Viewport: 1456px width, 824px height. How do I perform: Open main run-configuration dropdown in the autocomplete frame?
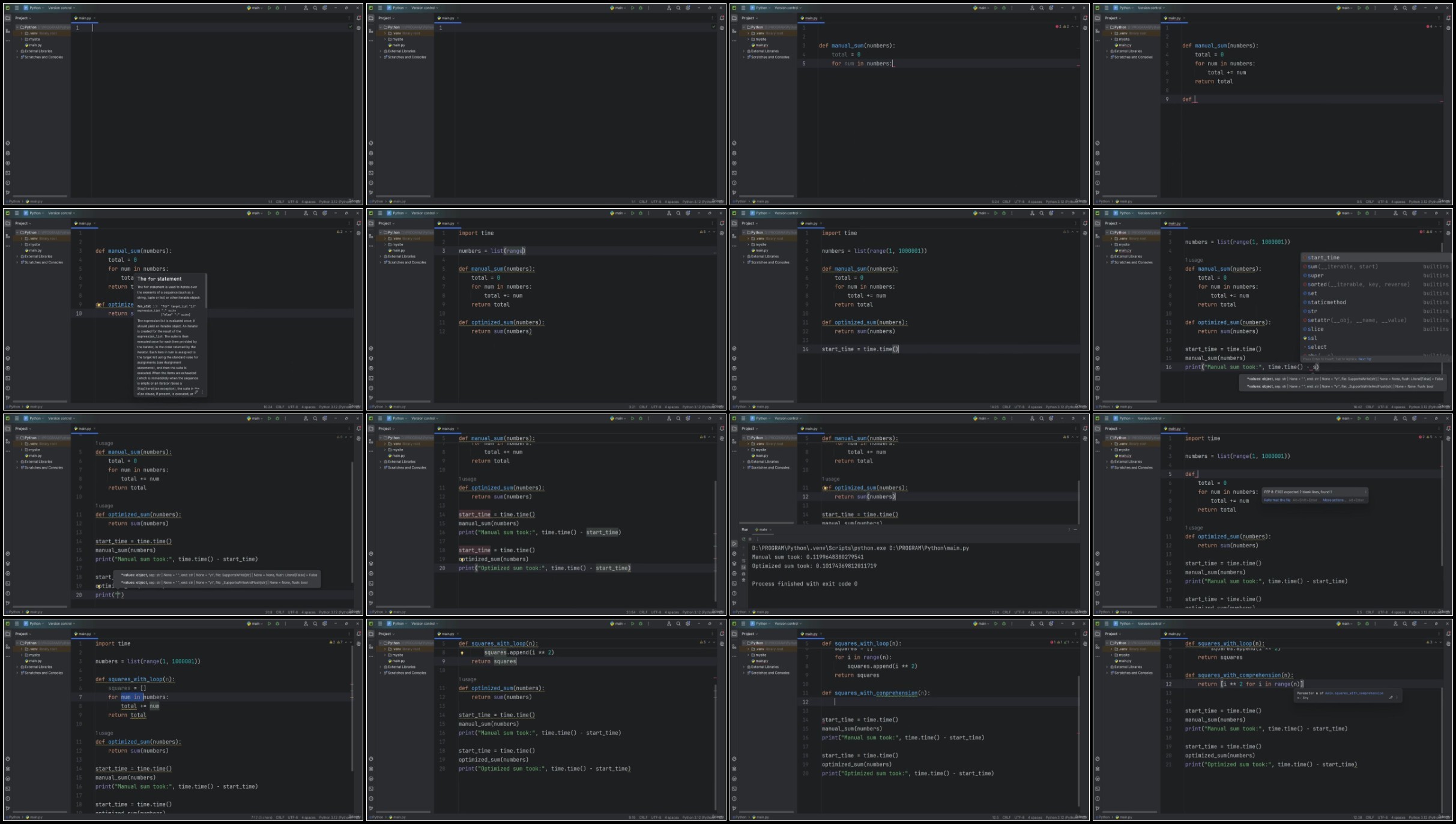pos(1345,213)
